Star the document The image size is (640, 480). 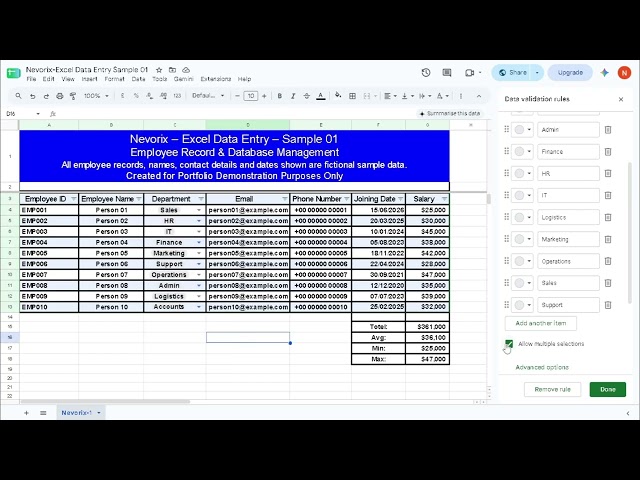(x=159, y=70)
